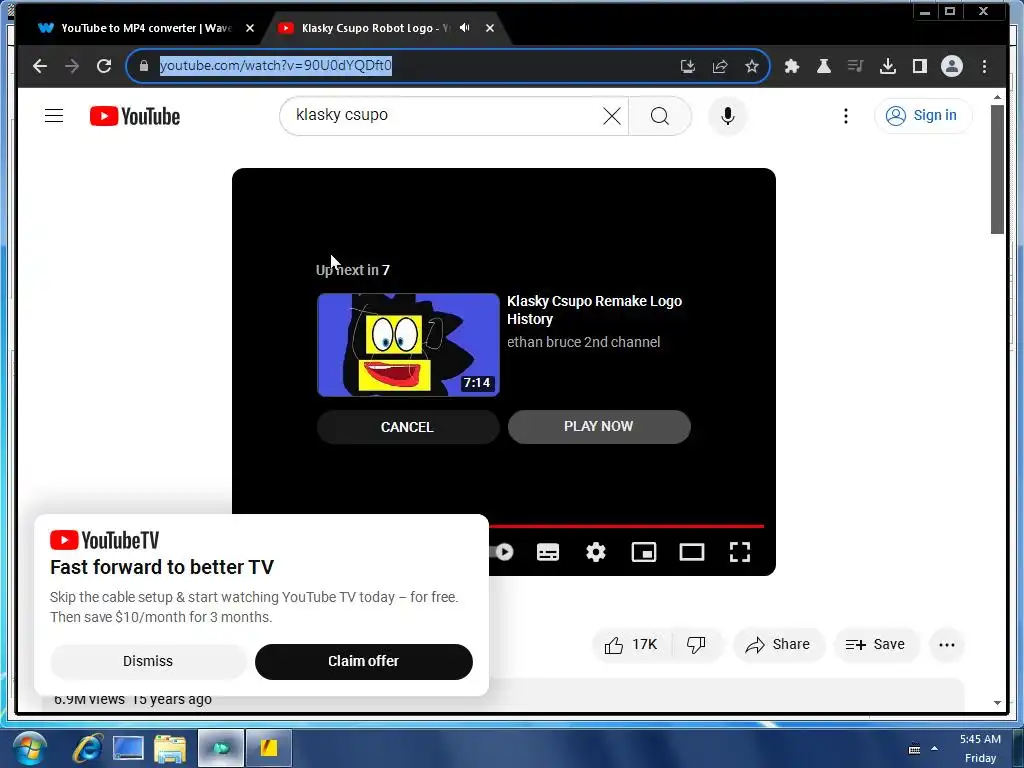The height and width of the screenshot is (768, 1024).
Task: Cancel the up next autoplay
Action: pyautogui.click(x=408, y=427)
